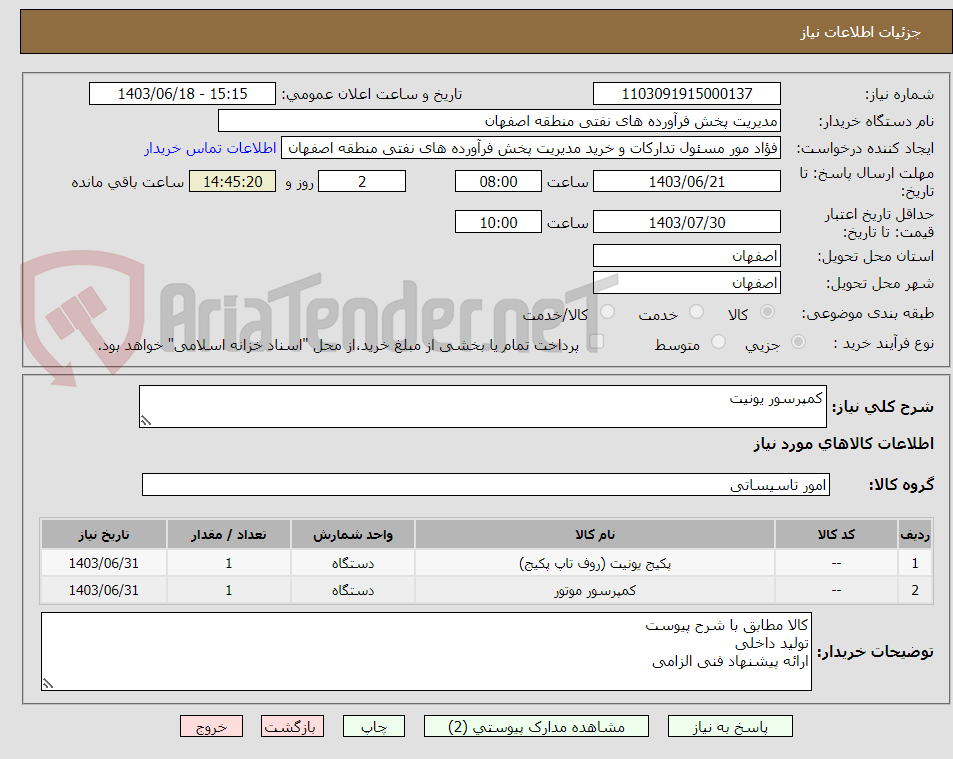This screenshot has width=953, height=759.
Task: Click the delivery city field اصفهان
Action: [687, 283]
